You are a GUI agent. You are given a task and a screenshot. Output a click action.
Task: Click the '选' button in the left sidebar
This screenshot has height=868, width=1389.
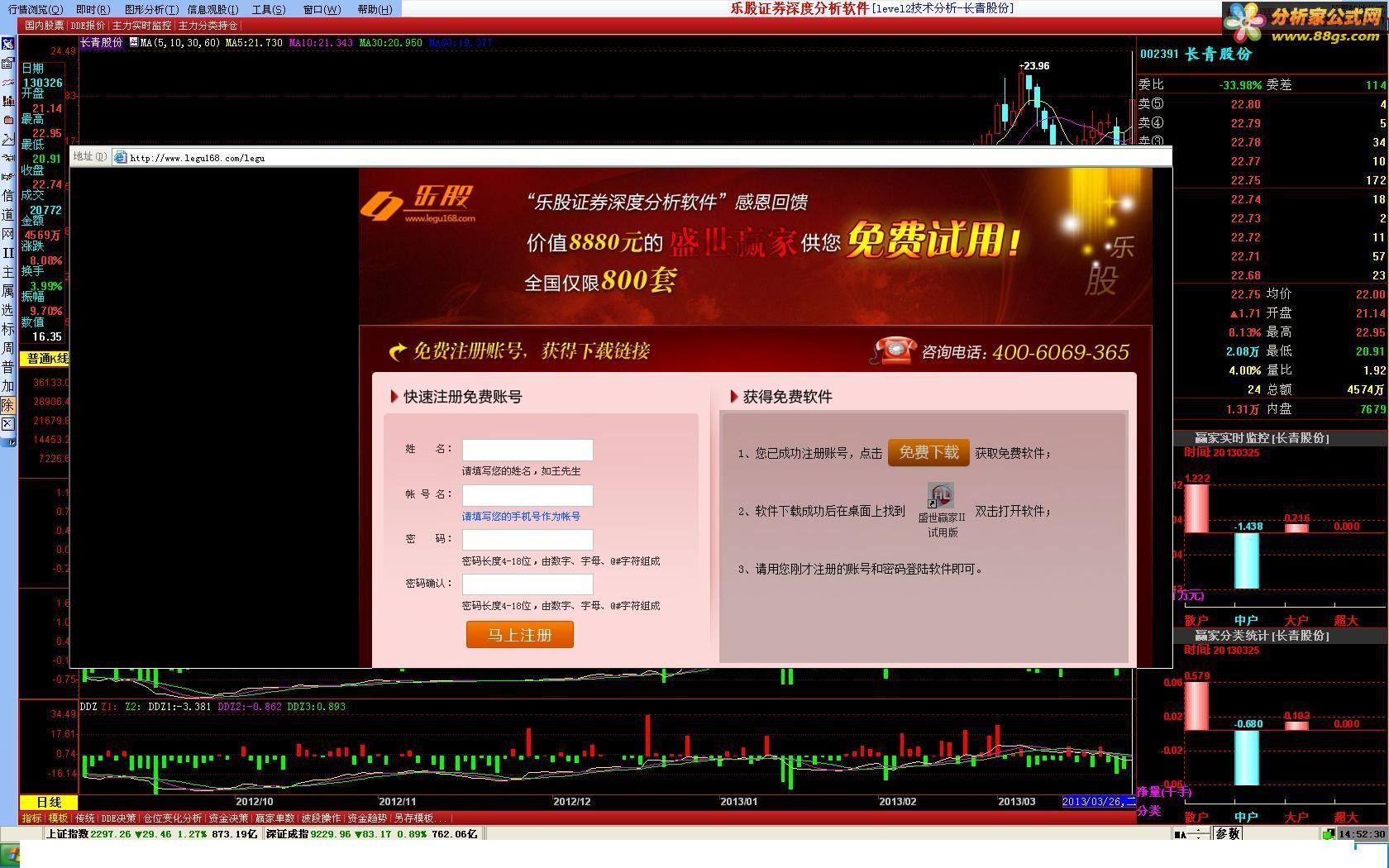click(7, 310)
